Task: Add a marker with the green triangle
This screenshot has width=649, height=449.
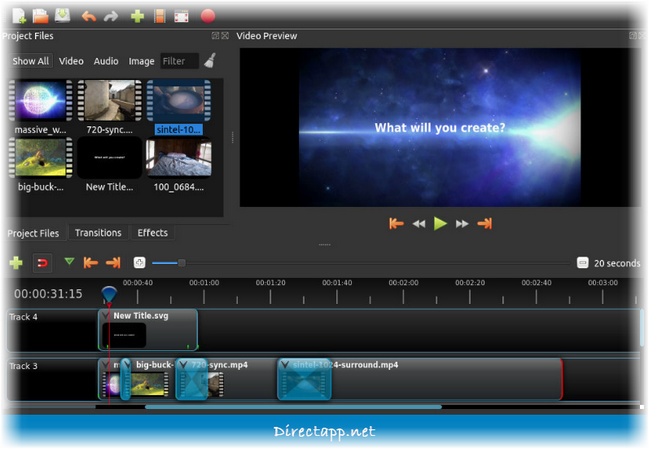Action: point(69,261)
